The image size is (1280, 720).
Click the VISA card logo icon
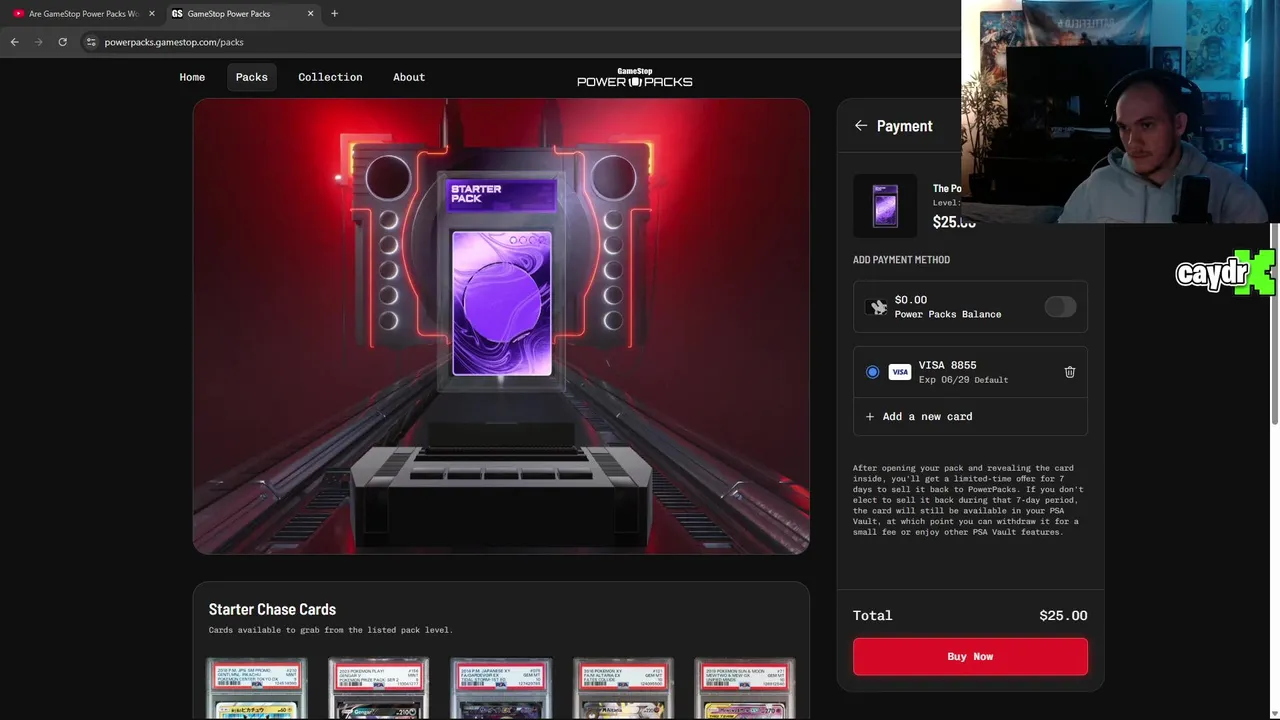click(900, 372)
